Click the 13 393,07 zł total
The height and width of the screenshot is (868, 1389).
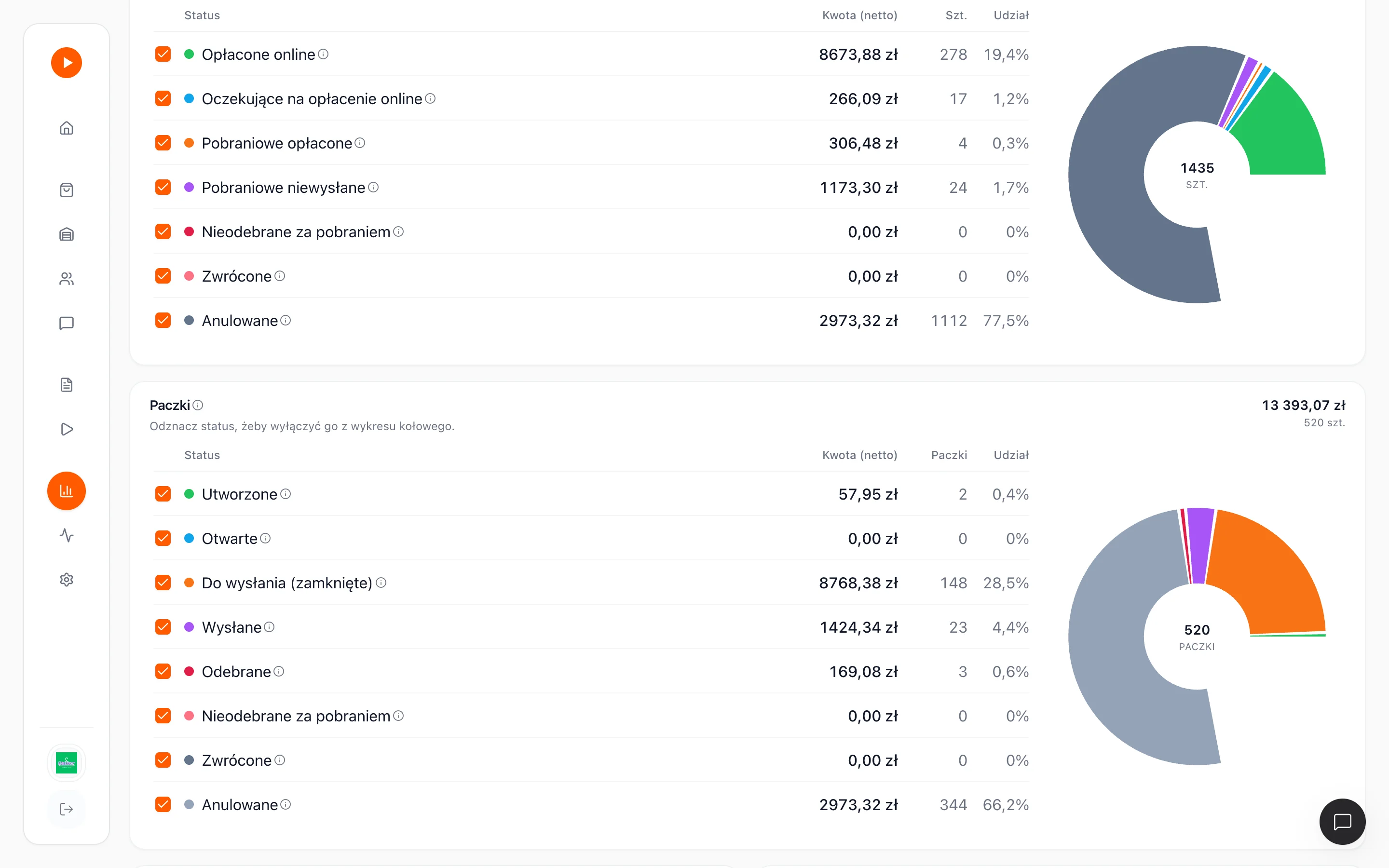point(1304,405)
